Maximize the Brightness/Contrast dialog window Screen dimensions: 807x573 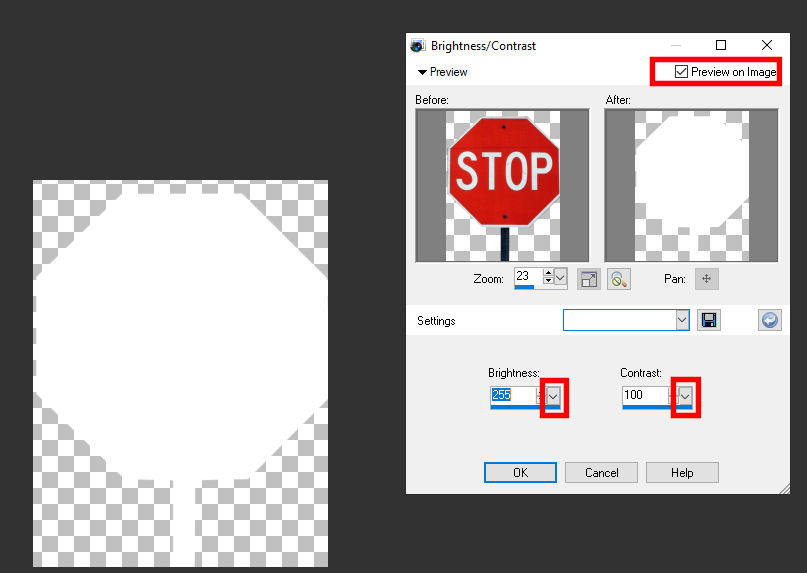coord(721,45)
